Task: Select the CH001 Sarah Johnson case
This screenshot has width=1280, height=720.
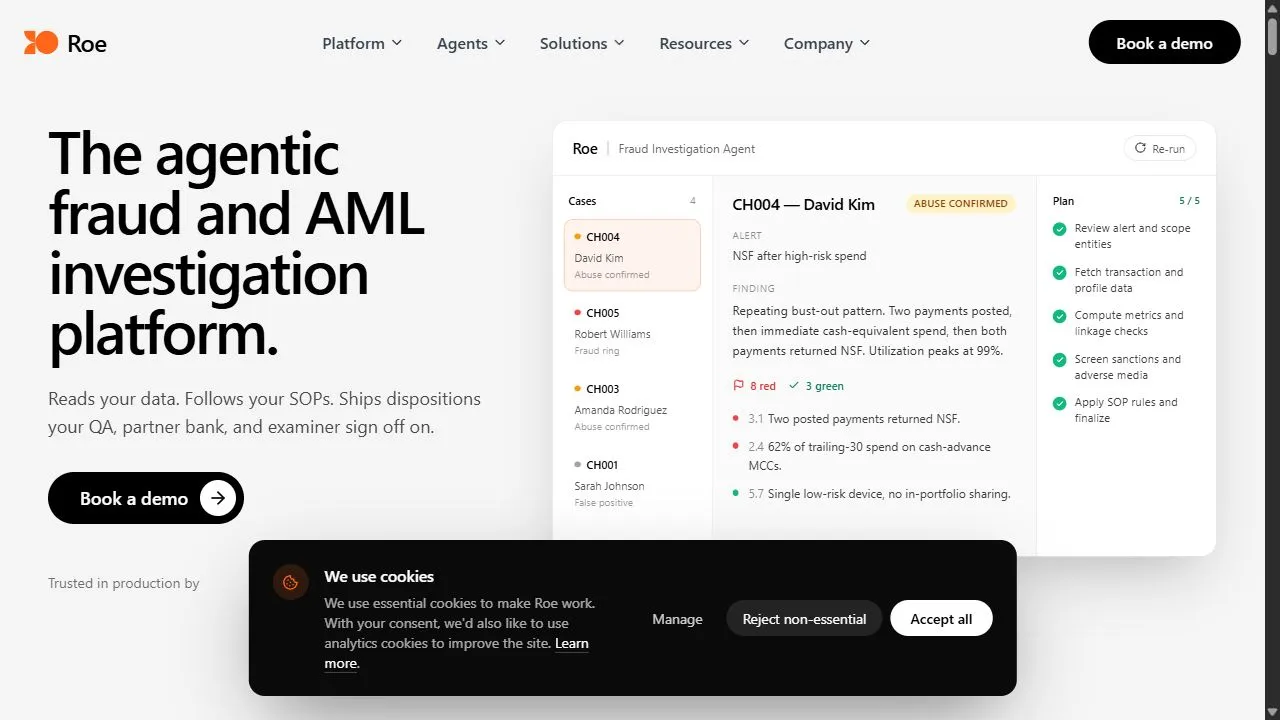Action: 632,483
